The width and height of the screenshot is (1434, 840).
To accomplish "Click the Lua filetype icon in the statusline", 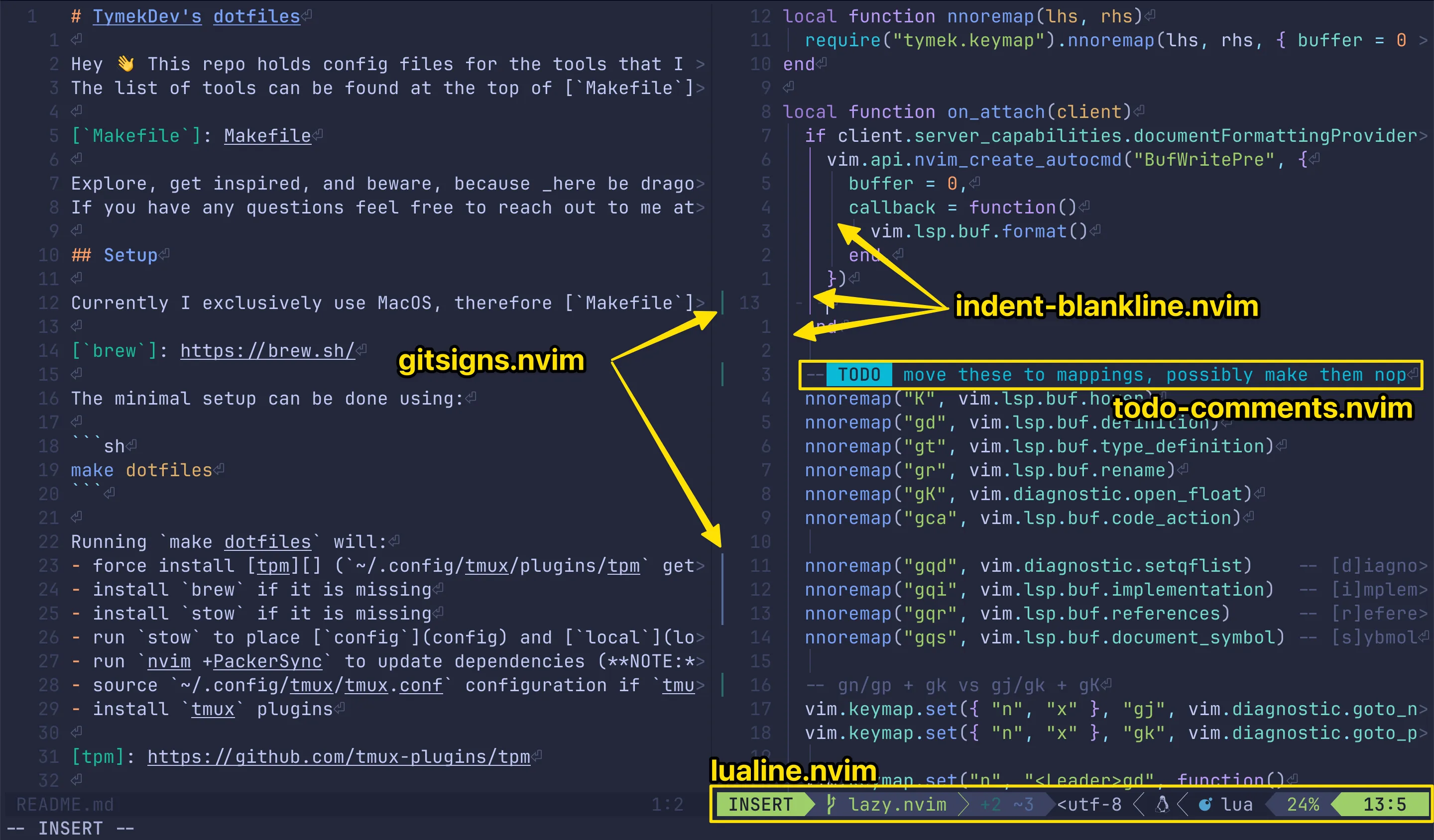I will [1205, 804].
